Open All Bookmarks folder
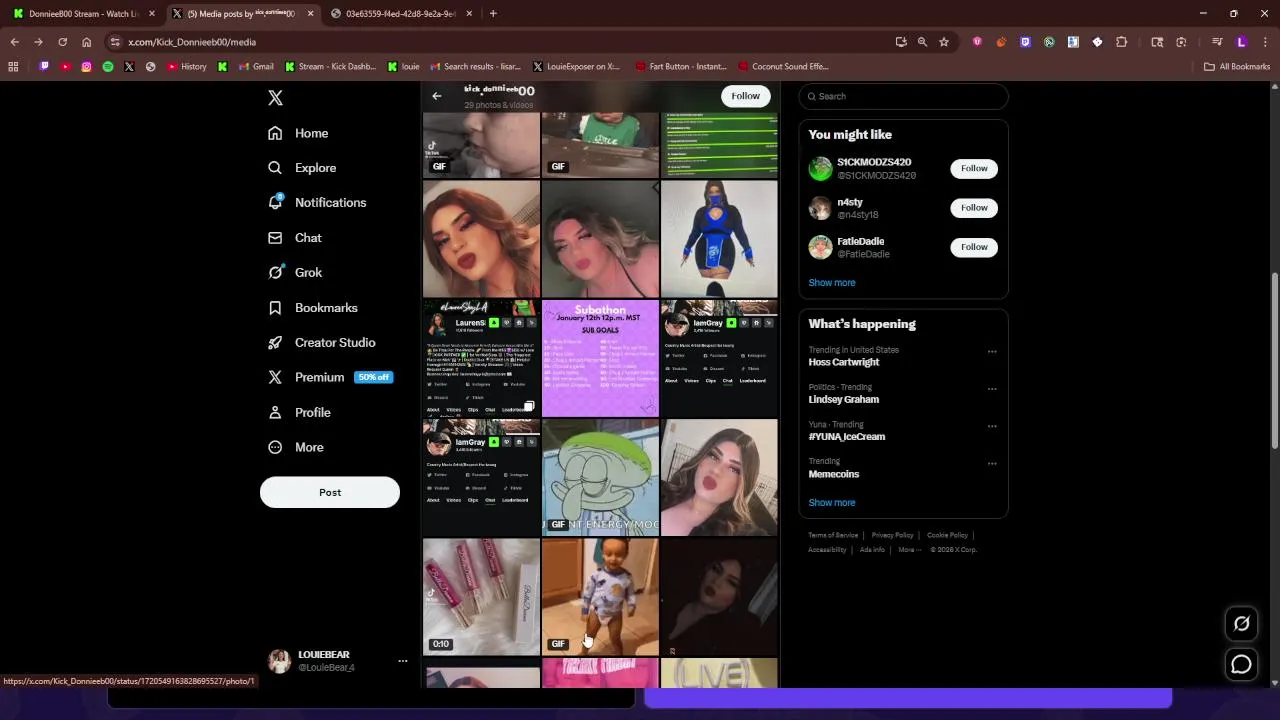Screen dimensions: 1280x720 1237,67
